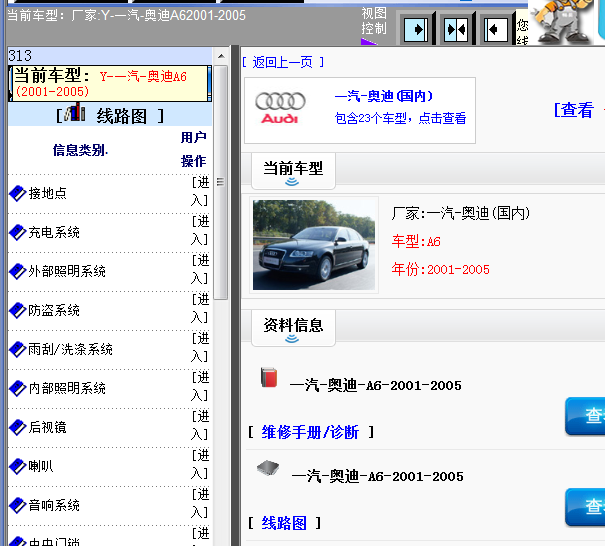Click the right-arrow view control icon
Image resolution: width=605 pixels, height=546 pixels.
416,29
